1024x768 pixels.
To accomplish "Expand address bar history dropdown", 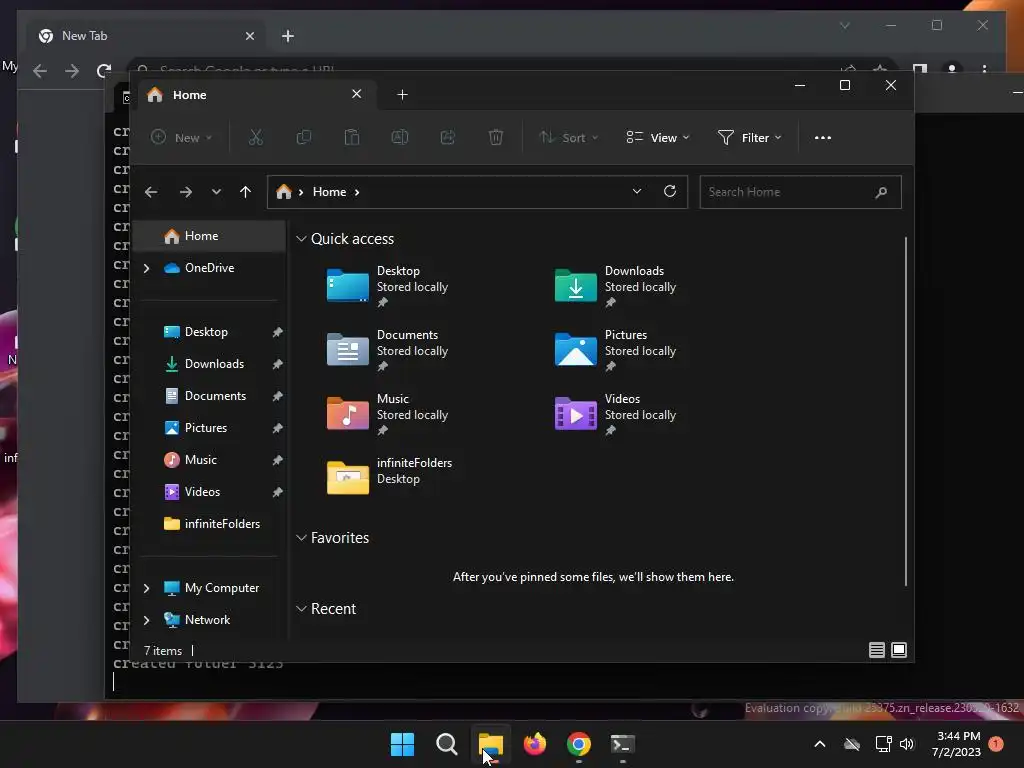I will pyautogui.click(x=637, y=191).
